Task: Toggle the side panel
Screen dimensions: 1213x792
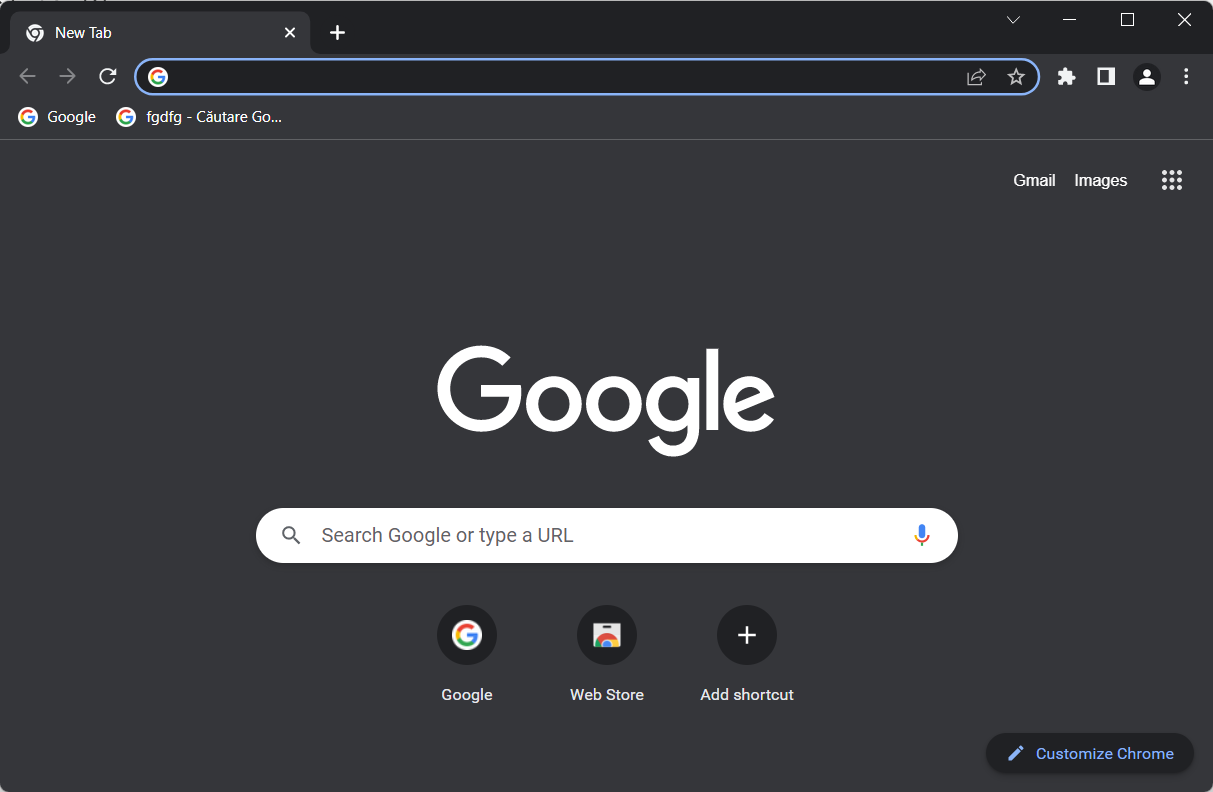Action: [x=1106, y=76]
